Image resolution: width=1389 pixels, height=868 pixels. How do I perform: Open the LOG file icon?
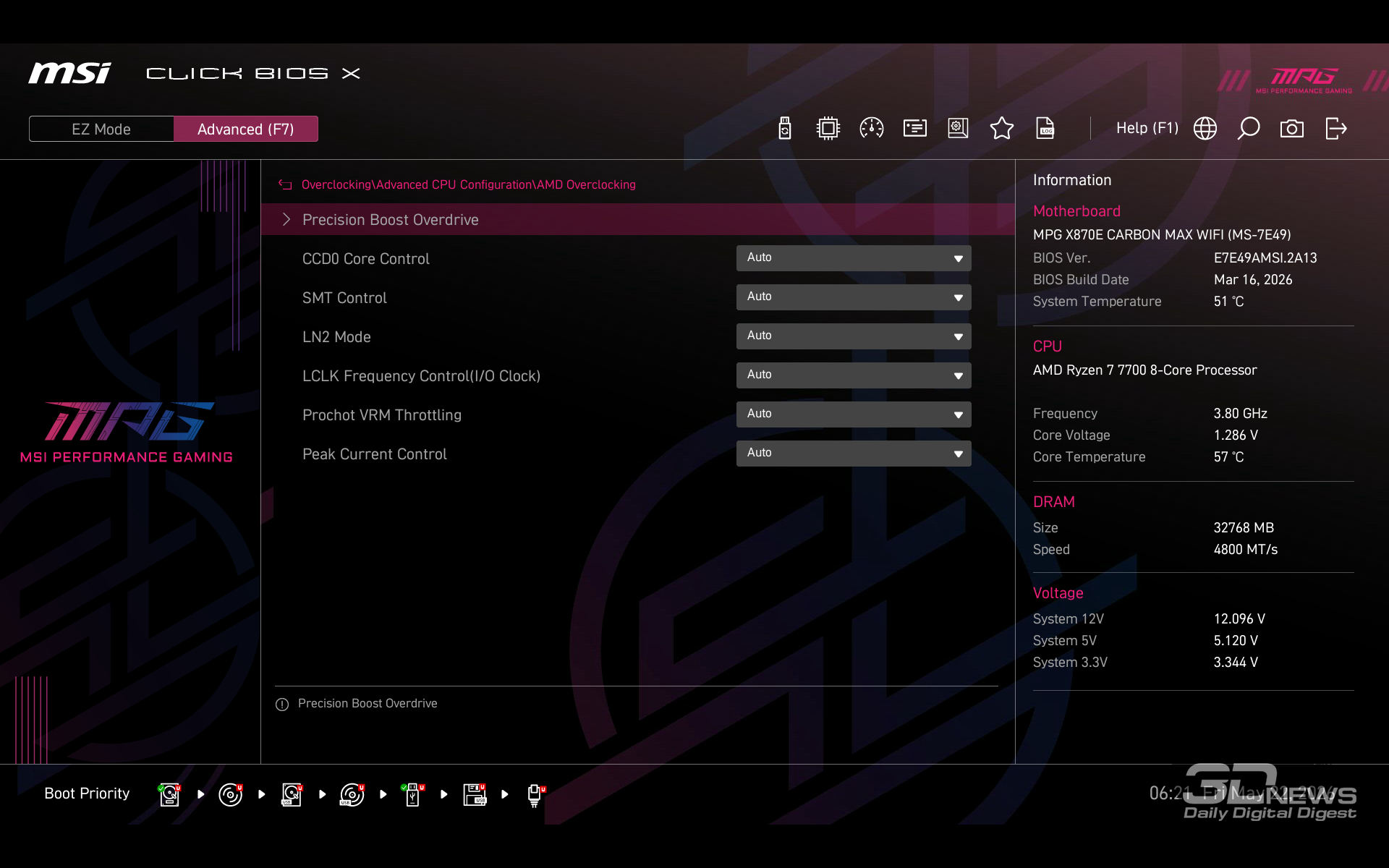click(x=1045, y=129)
